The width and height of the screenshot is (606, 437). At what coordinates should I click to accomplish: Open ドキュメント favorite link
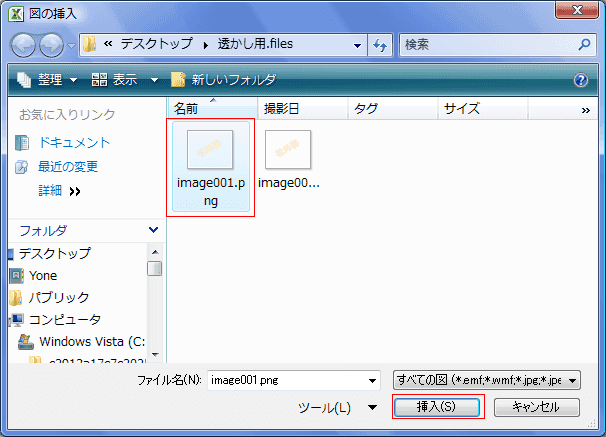pyautogui.click(x=74, y=143)
